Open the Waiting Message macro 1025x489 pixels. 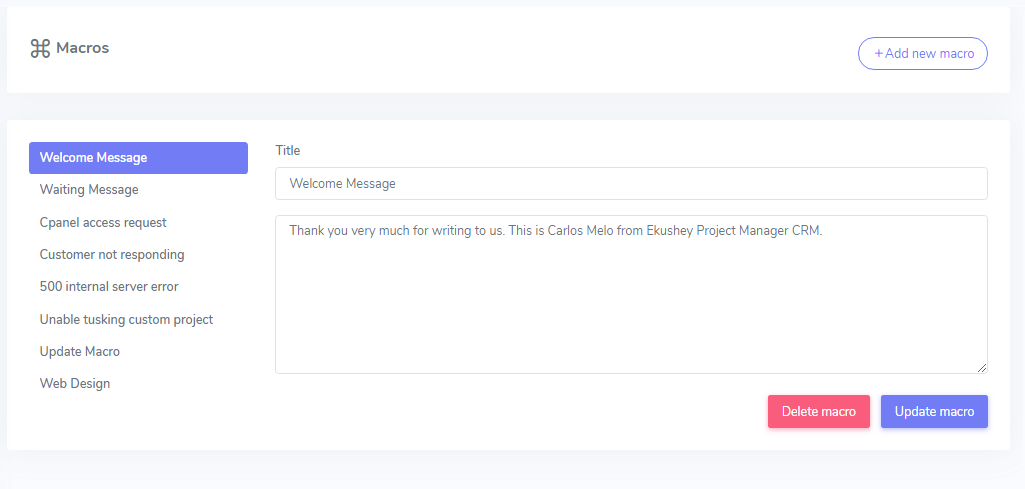(x=89, y=190)
